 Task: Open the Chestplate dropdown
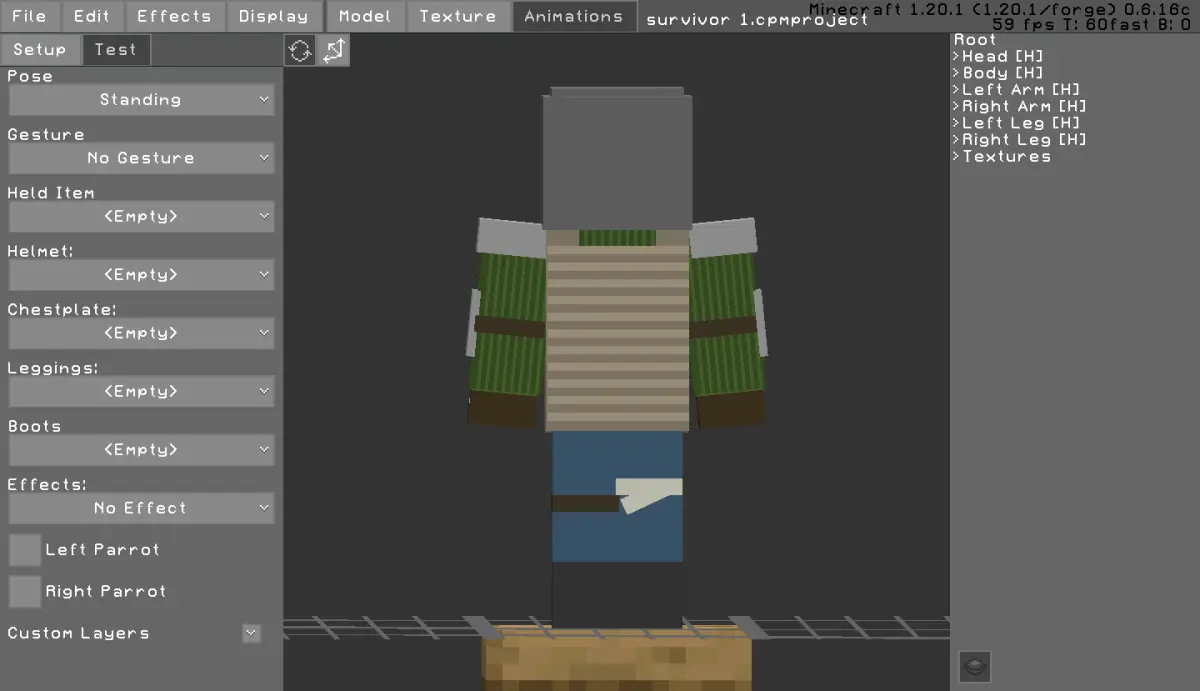coord(141,333)
